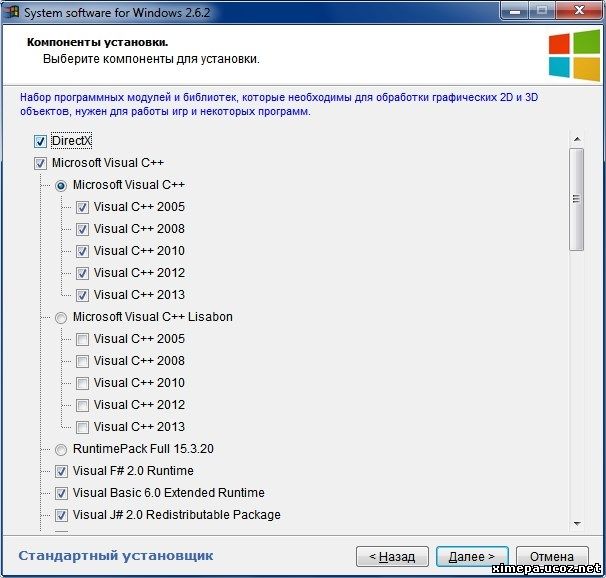
Task: Click the installer icon in title bar
Action: pyautogui.click(x=13, y=11)
